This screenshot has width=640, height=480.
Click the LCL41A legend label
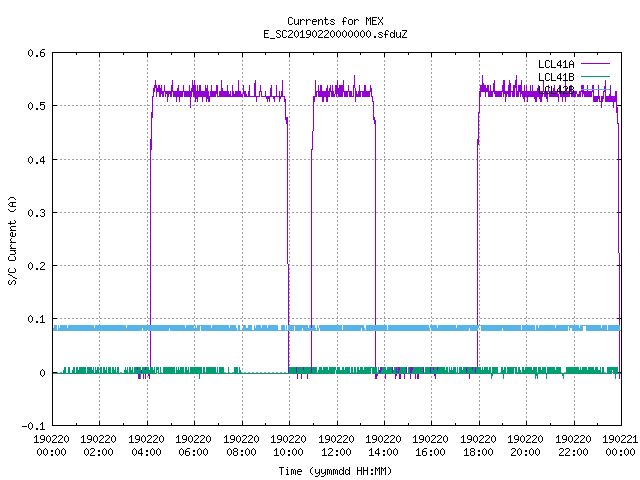[556, 64]
